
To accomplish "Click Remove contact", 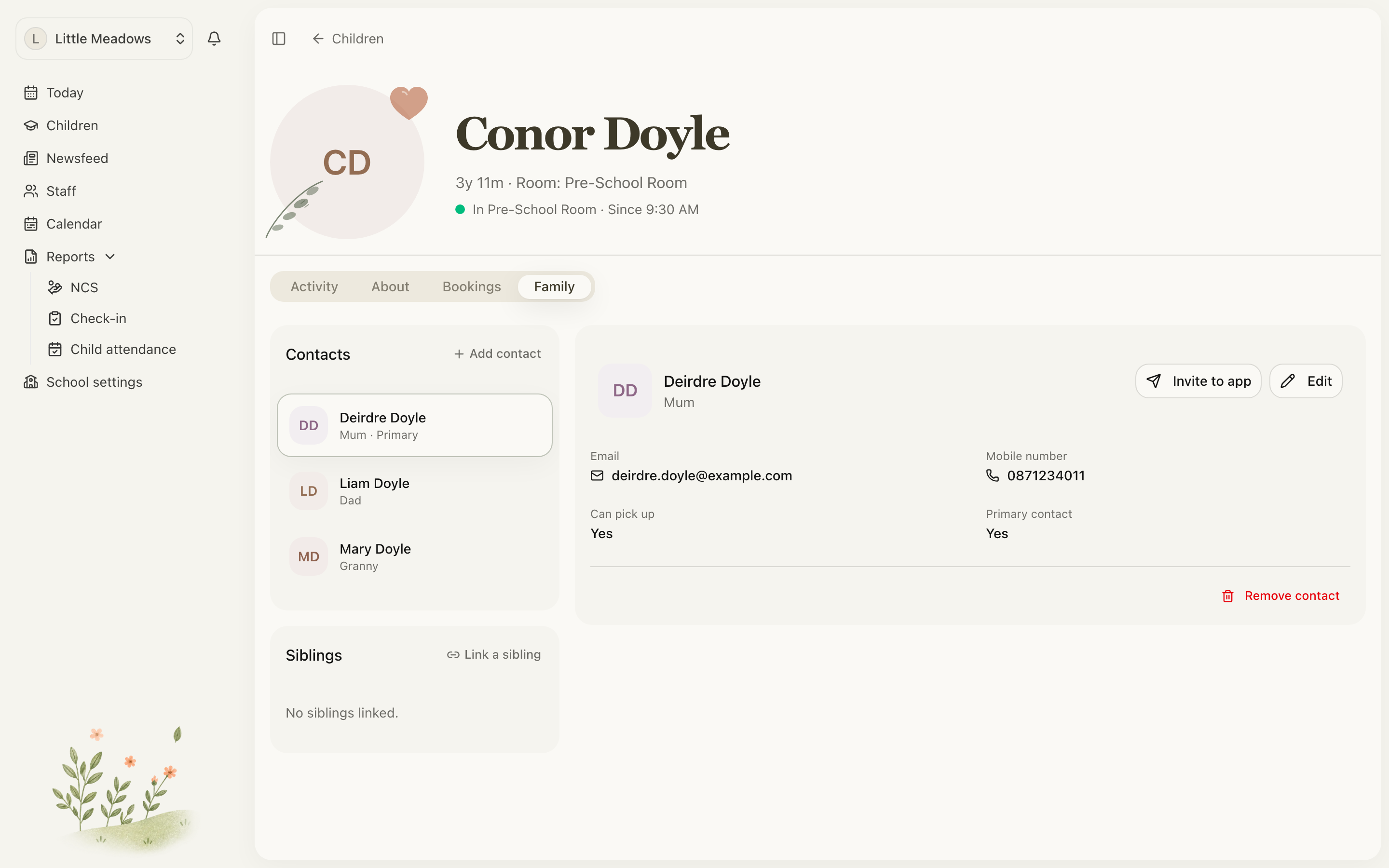I will 1280,596.
